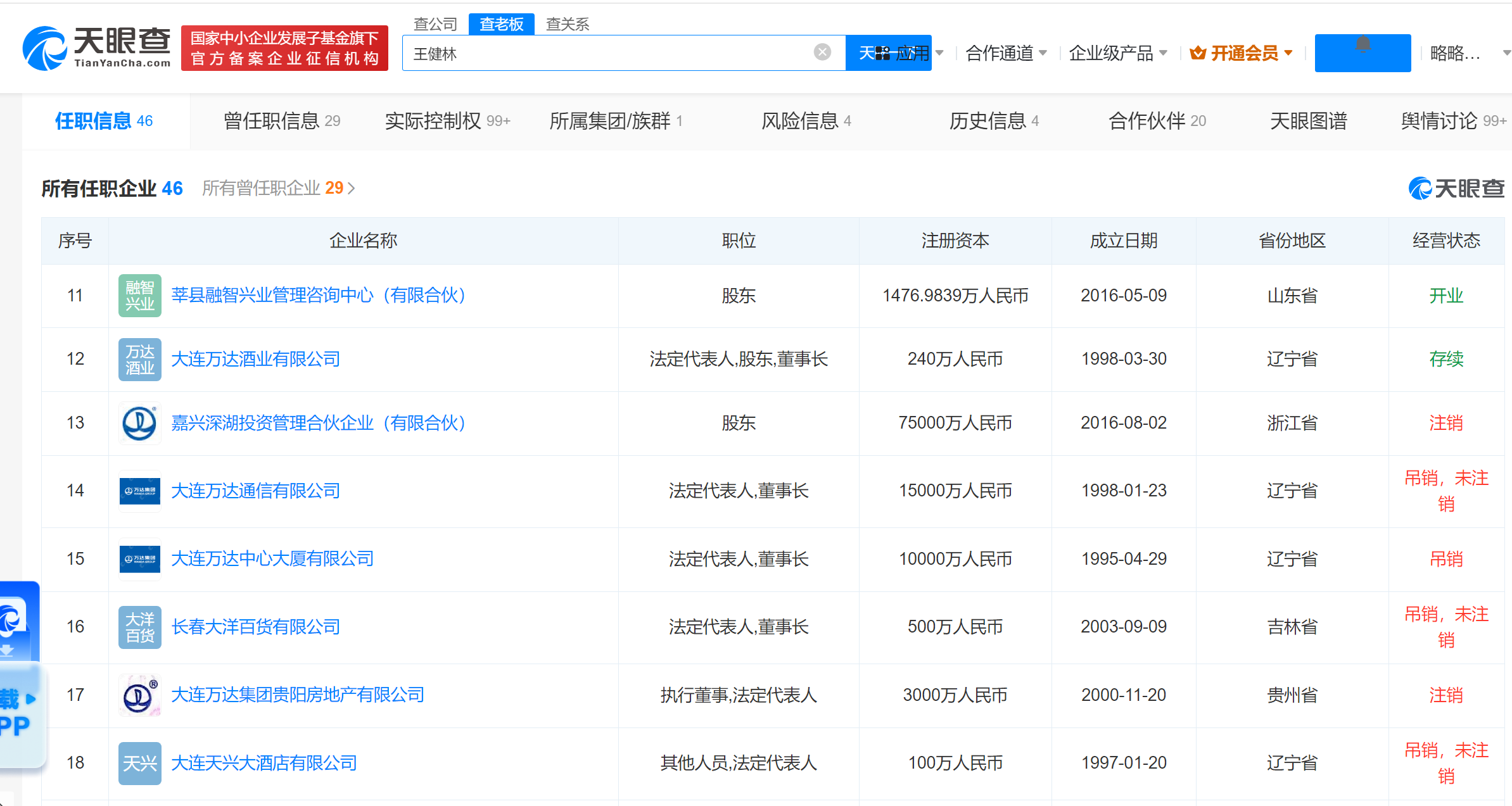This screenshot has width=1512, height=806.
Task: Open 所有曾任职企业 29 link
Action: pos(278,188)
